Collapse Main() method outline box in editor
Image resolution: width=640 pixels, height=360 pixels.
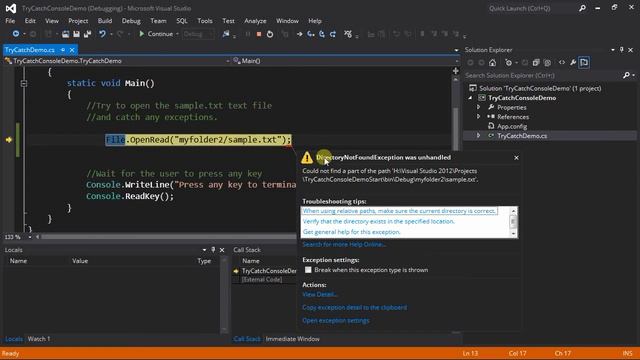point(24,83)
